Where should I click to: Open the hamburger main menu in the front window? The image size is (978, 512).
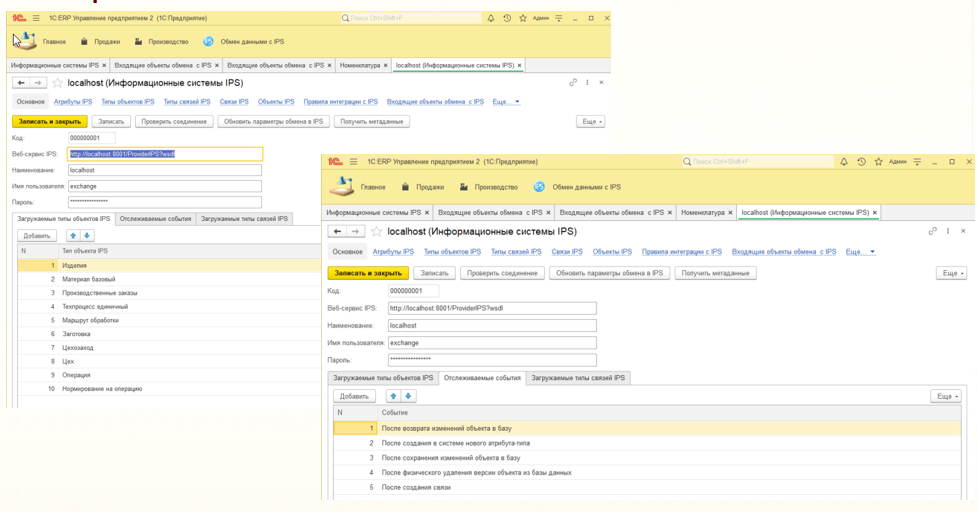tap(353, 162)
